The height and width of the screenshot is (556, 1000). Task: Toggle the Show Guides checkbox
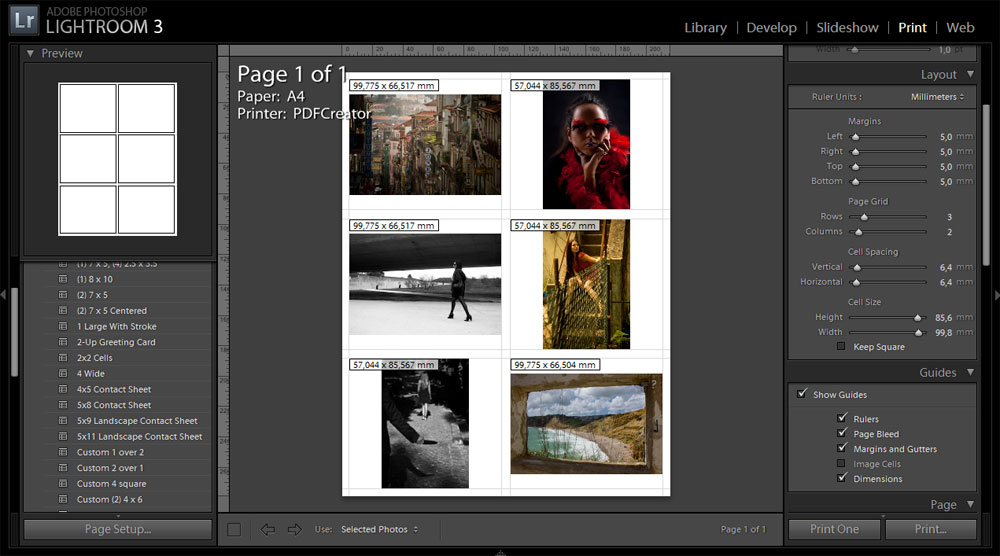coord(802,394)
